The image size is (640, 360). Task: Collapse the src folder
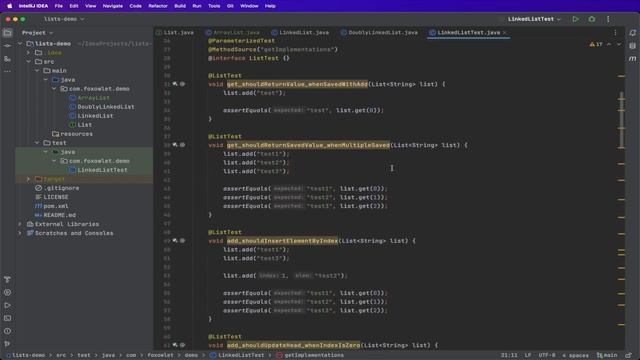(28, 62)
